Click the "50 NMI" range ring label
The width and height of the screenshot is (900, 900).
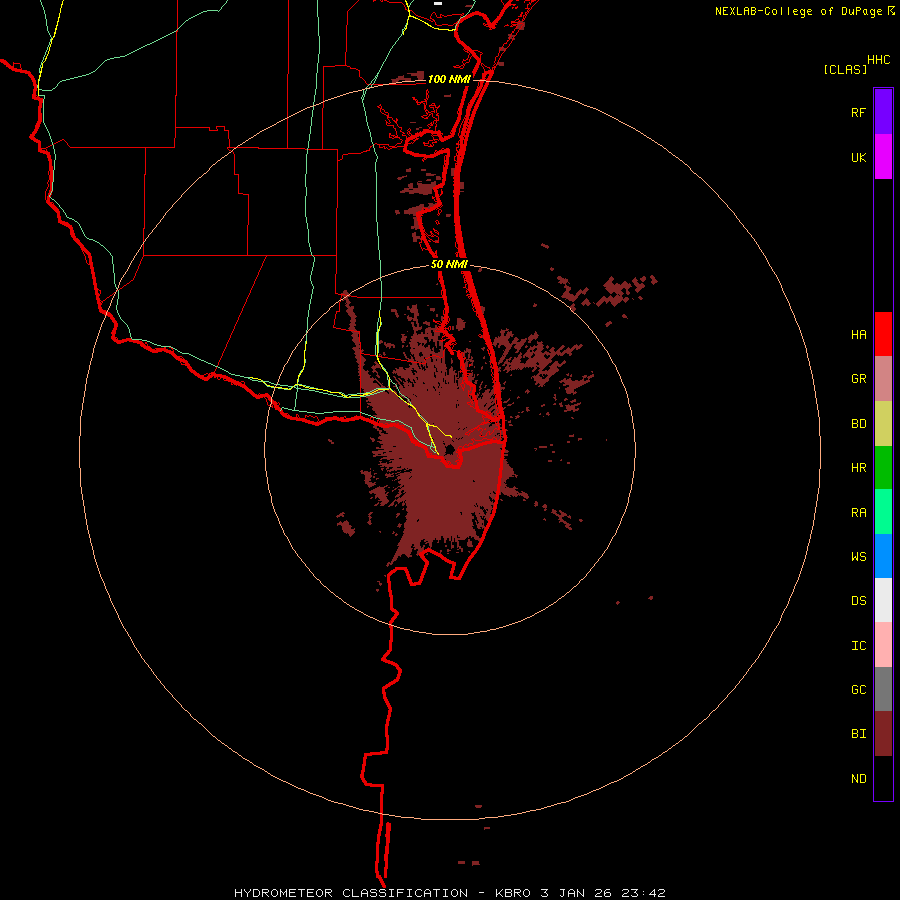click(449, 265)
